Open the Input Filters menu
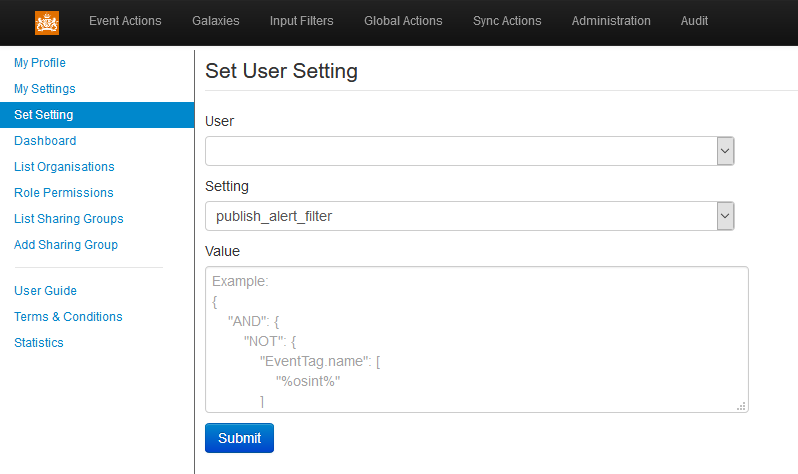Viewport: 798px width, 474px height. point(302,21)
